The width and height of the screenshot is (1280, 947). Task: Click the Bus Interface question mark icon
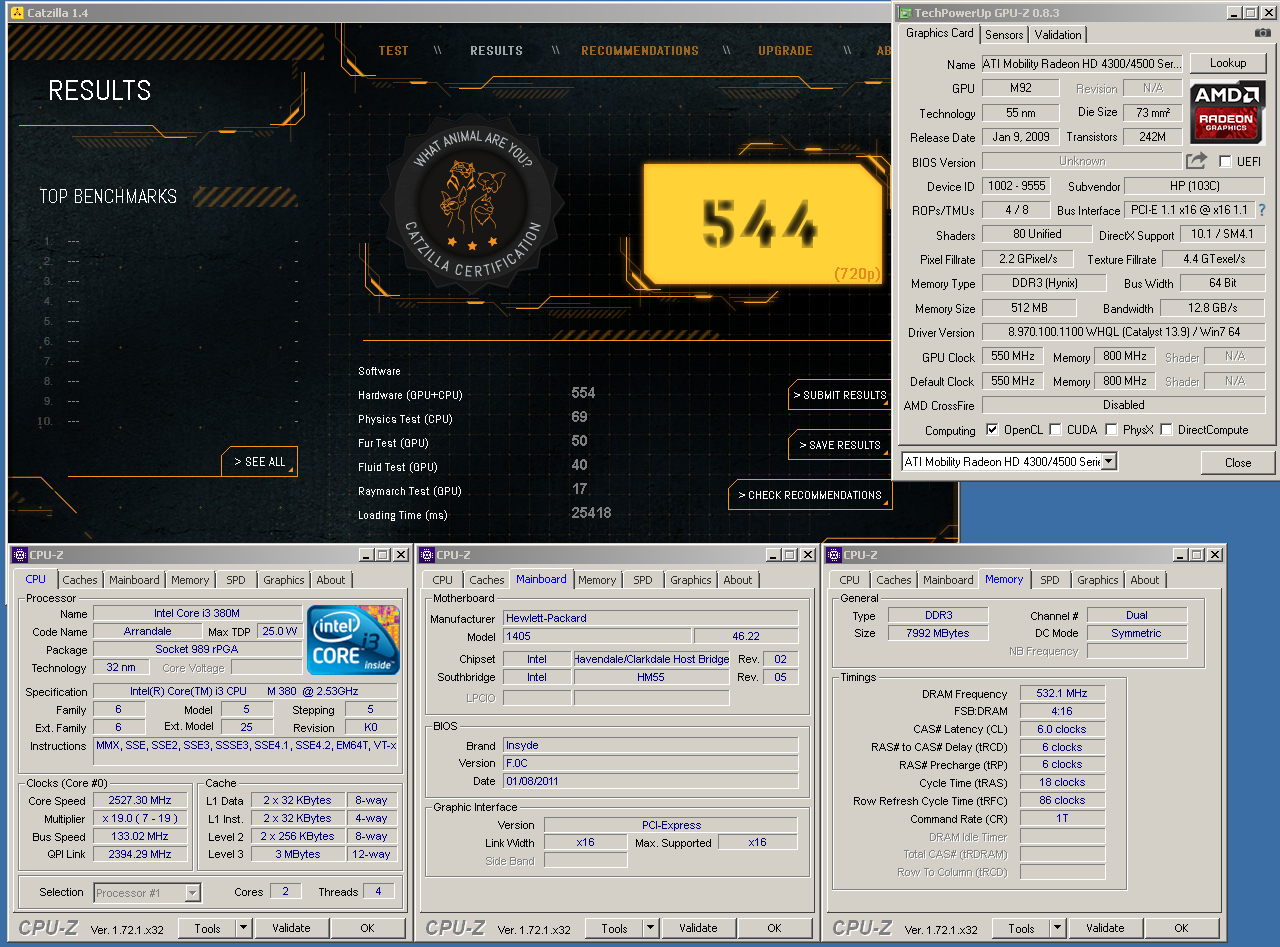pos(1262,210)
